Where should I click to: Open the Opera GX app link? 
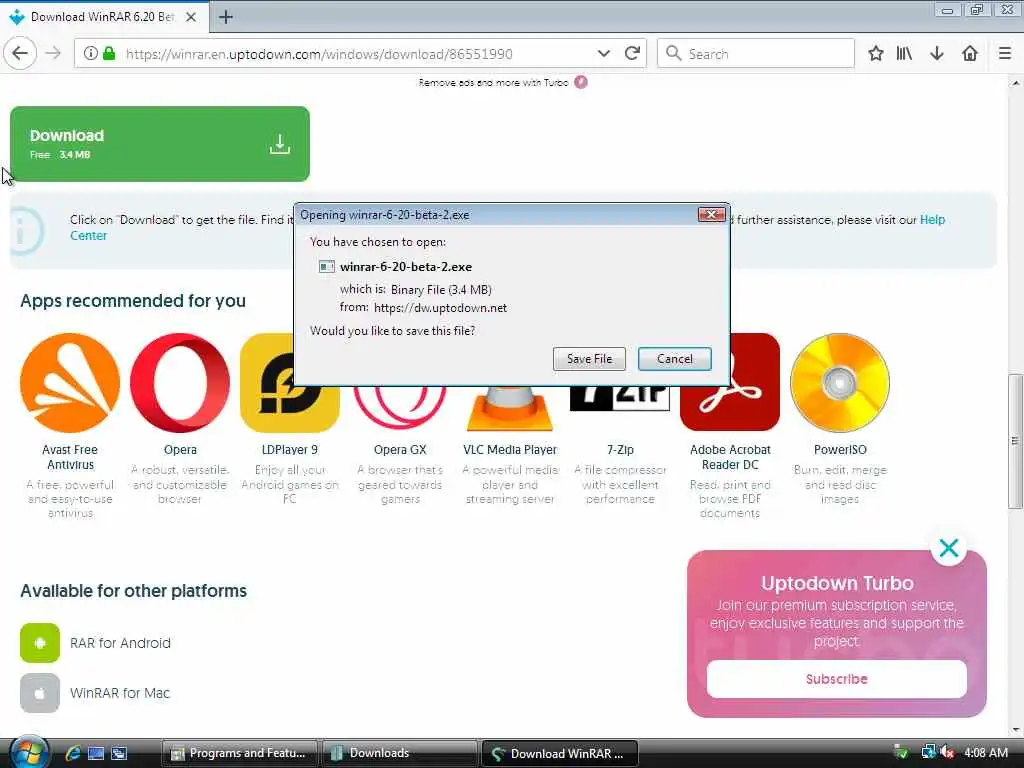[x=400, y=449]
